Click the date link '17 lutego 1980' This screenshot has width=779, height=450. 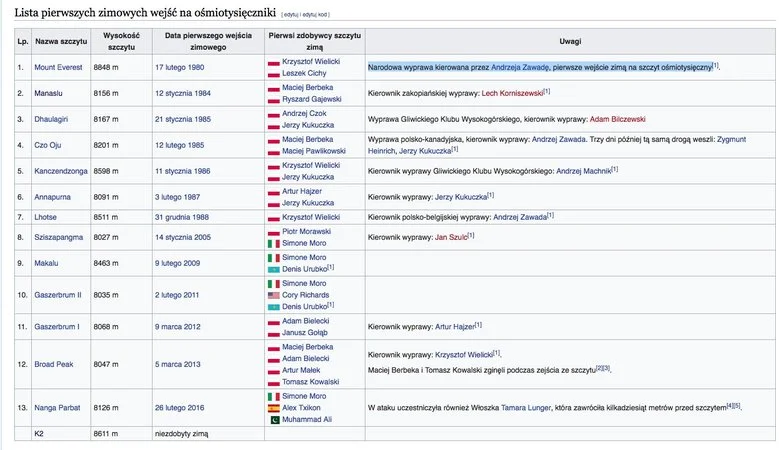(x=179, y=67)
